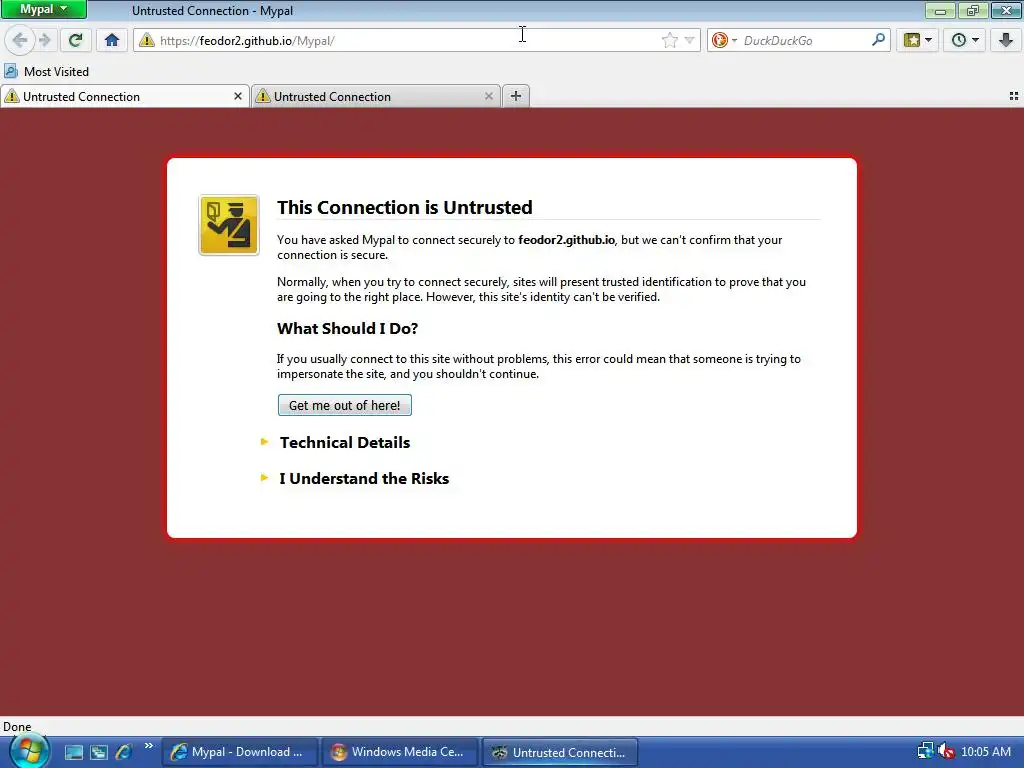This screenshot has height=768, width=1024.
Task: Click the bold feodor2.github.io text in message
Action: pos(566,240)
